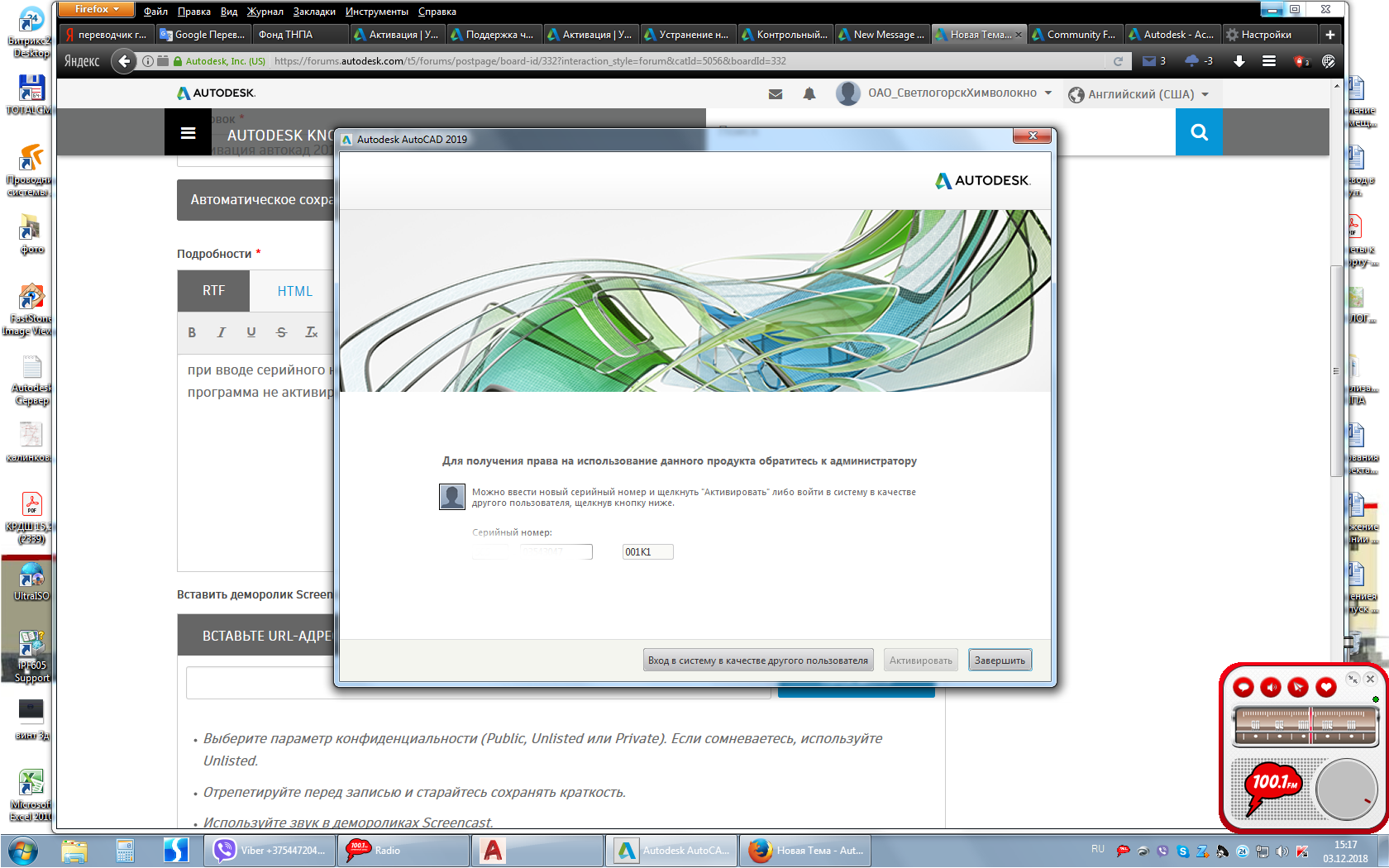Open a new browser tab with the plus button

[1329, 35]
